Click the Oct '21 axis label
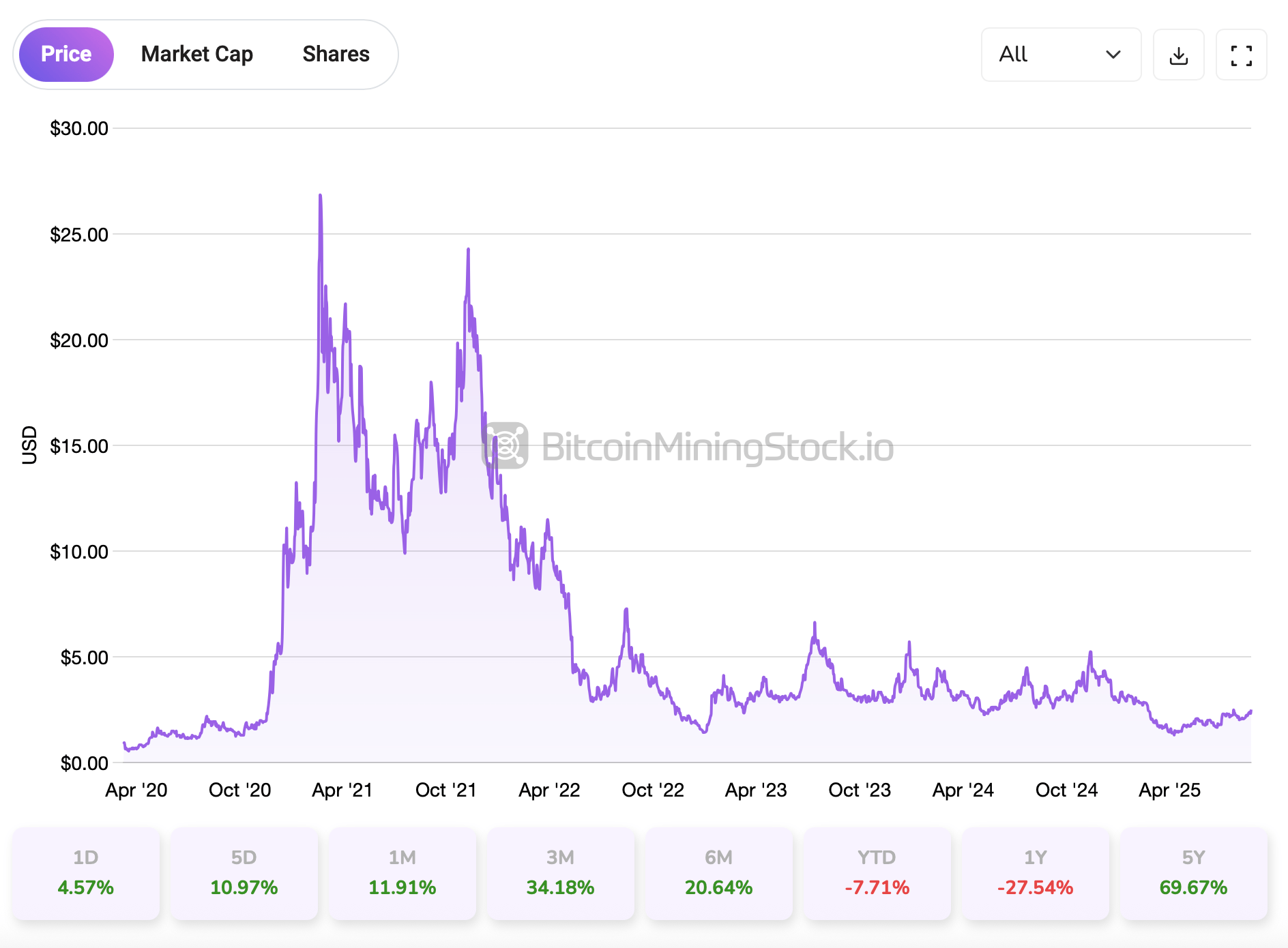This screenshot has width=1288, height=948. pyautogui.click(x=445, y=790)
